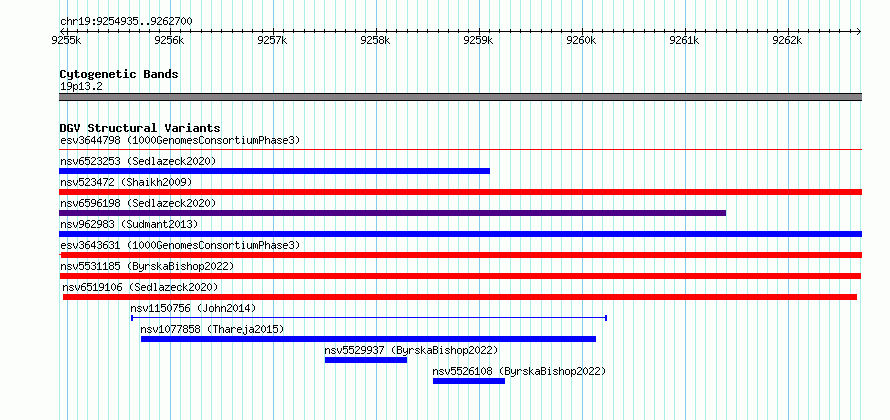Viewport: 890px width, 420px height.
Task: Click the 9261k ruler mark
Action: point(685,40)
